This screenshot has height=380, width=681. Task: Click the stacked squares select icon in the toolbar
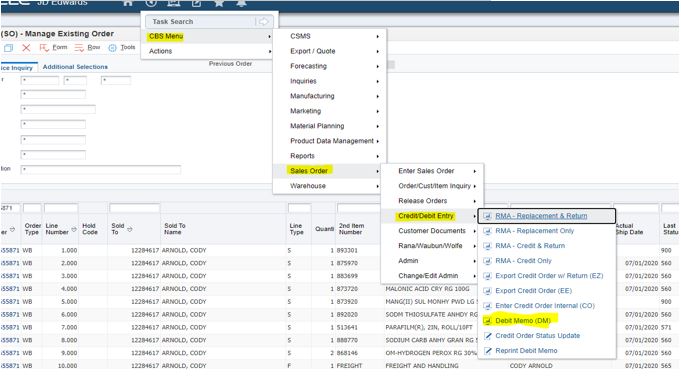click(8, 48)
